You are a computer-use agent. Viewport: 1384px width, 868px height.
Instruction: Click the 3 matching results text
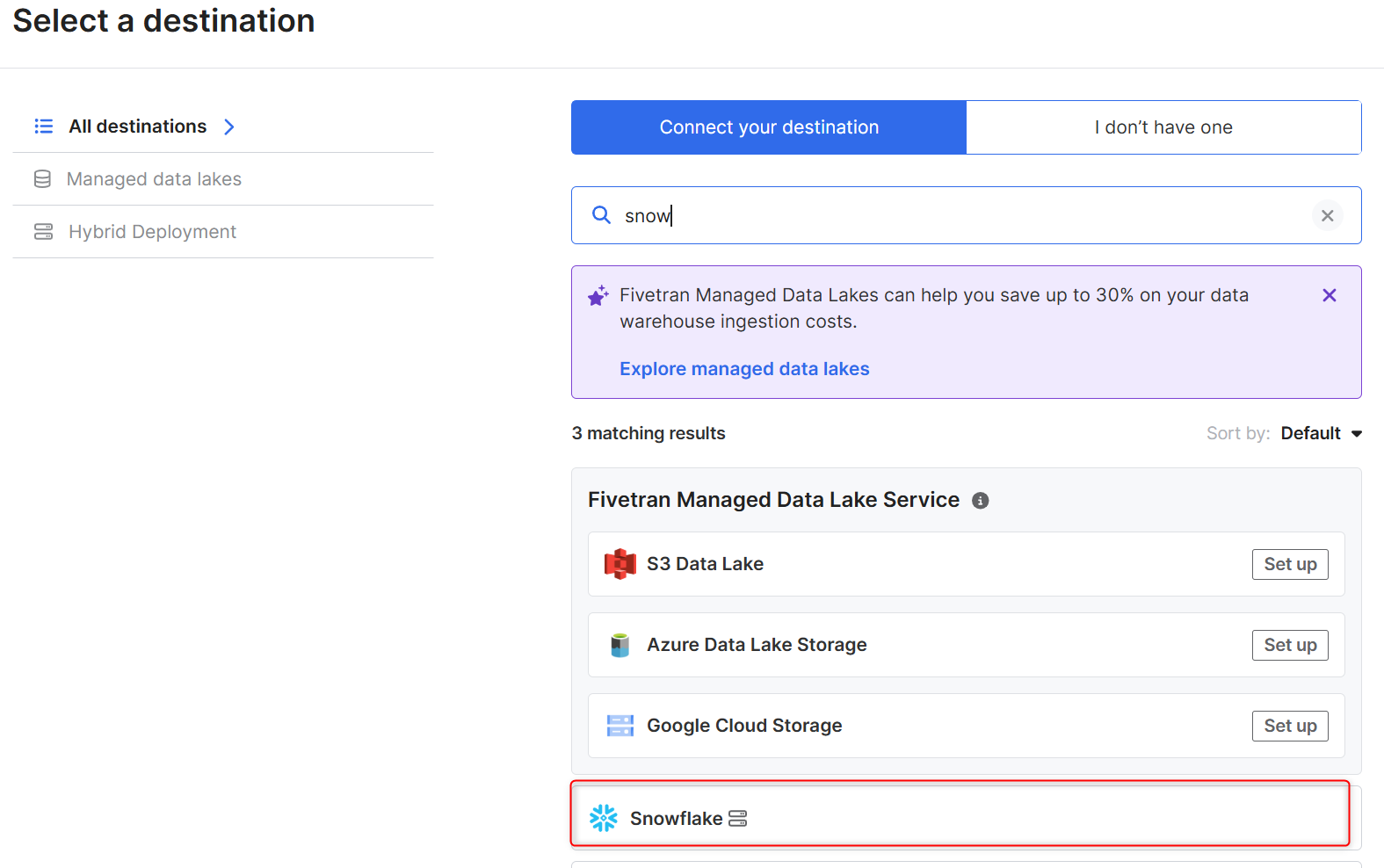[649, 433]
